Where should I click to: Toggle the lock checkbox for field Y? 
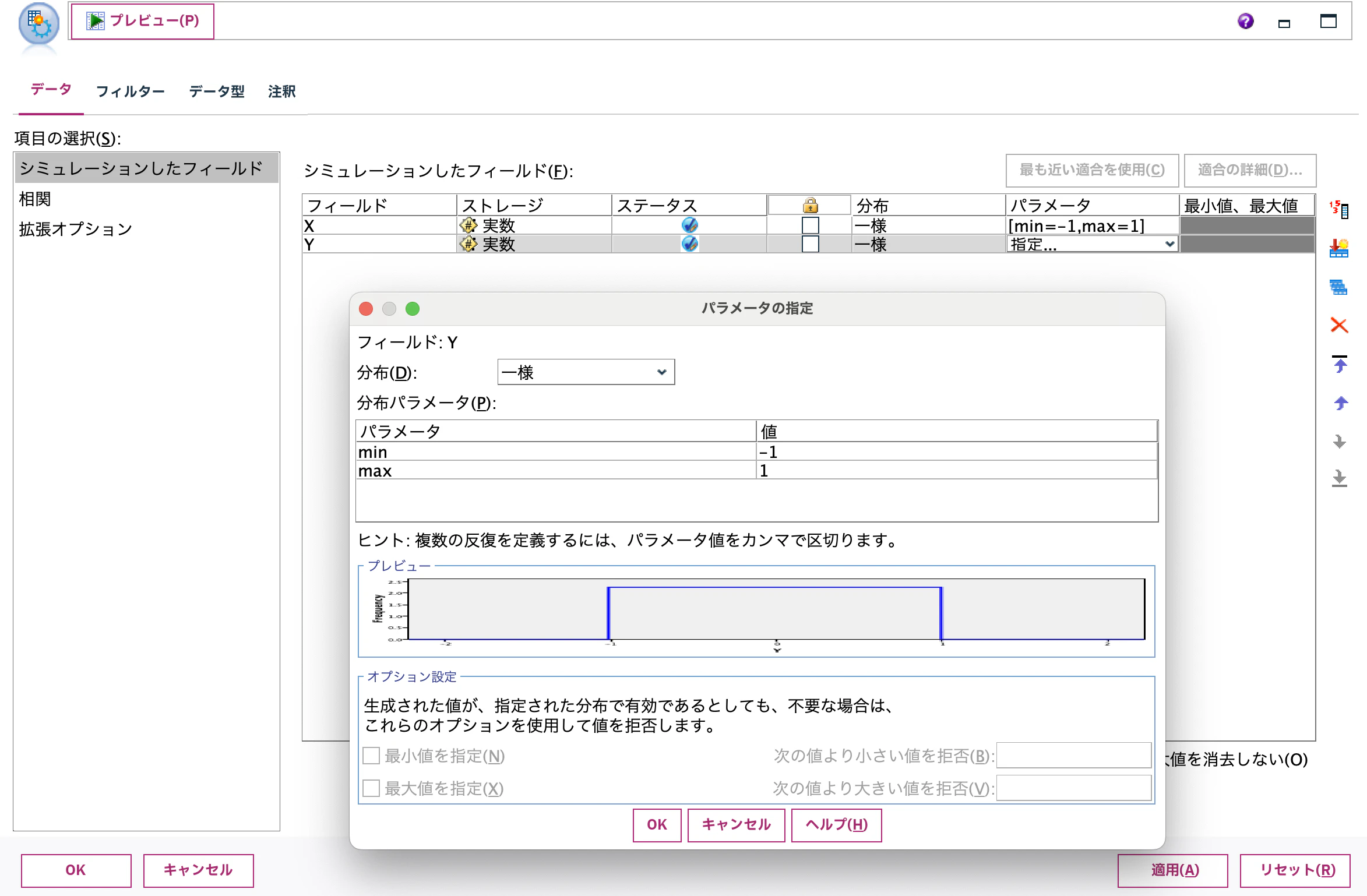tap(810, 244)
